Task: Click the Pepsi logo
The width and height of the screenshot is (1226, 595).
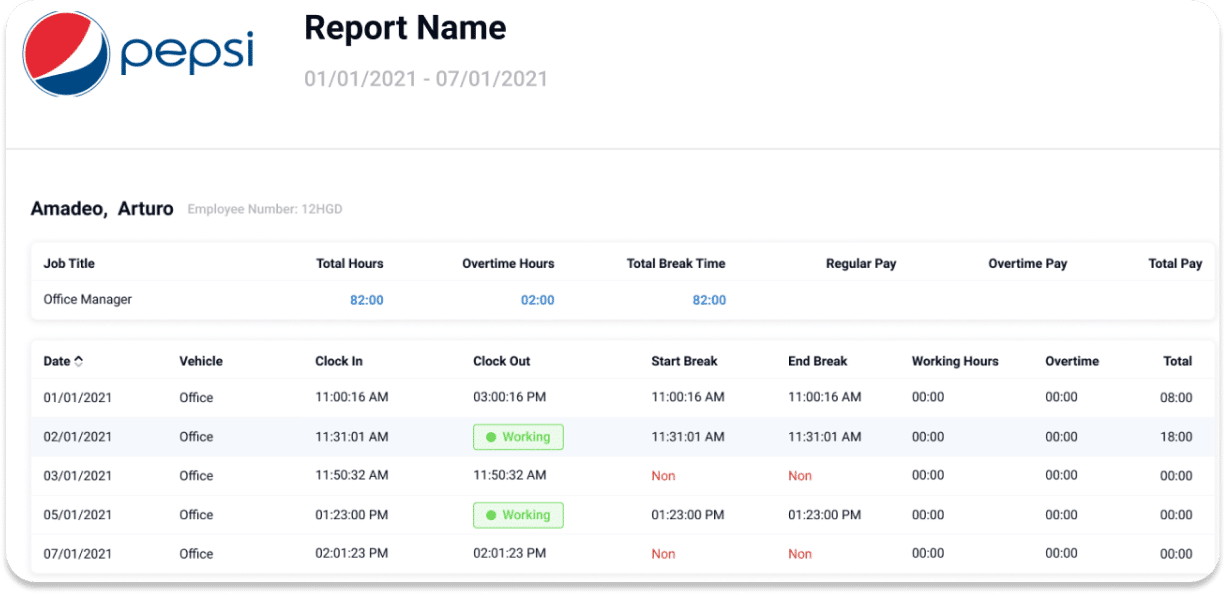Action: point(139,54)
